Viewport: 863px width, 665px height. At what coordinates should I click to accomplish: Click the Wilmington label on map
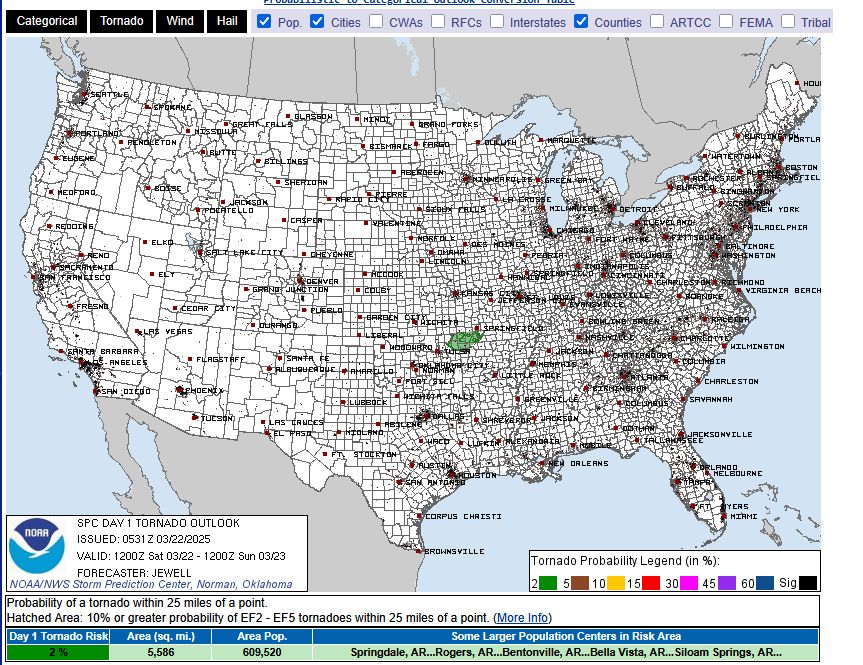(757, 346)
